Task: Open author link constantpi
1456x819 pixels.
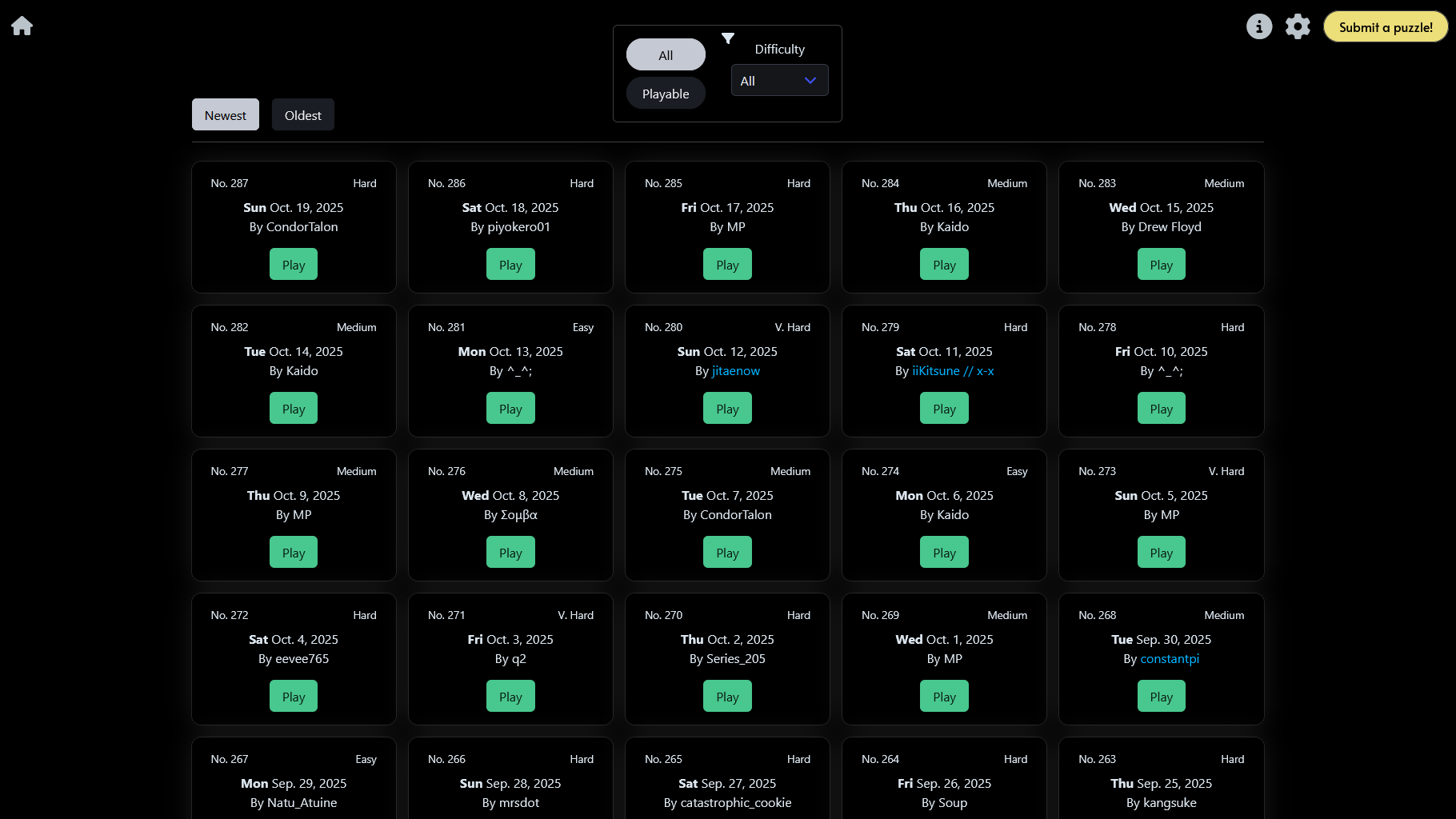Action: pyautogui.click(x=1169, y=659)
